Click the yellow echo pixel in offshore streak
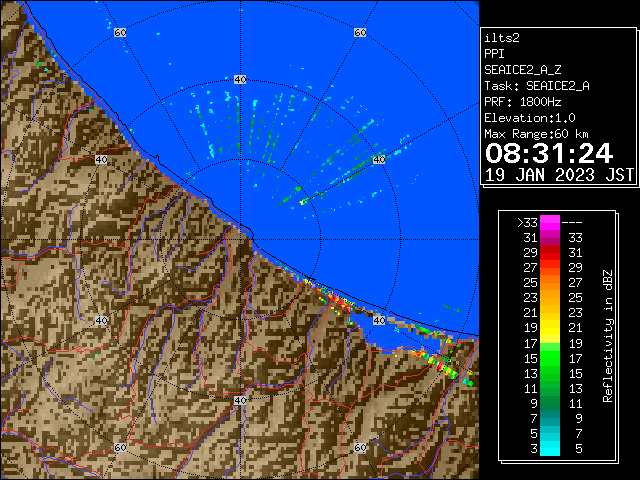 302,202
